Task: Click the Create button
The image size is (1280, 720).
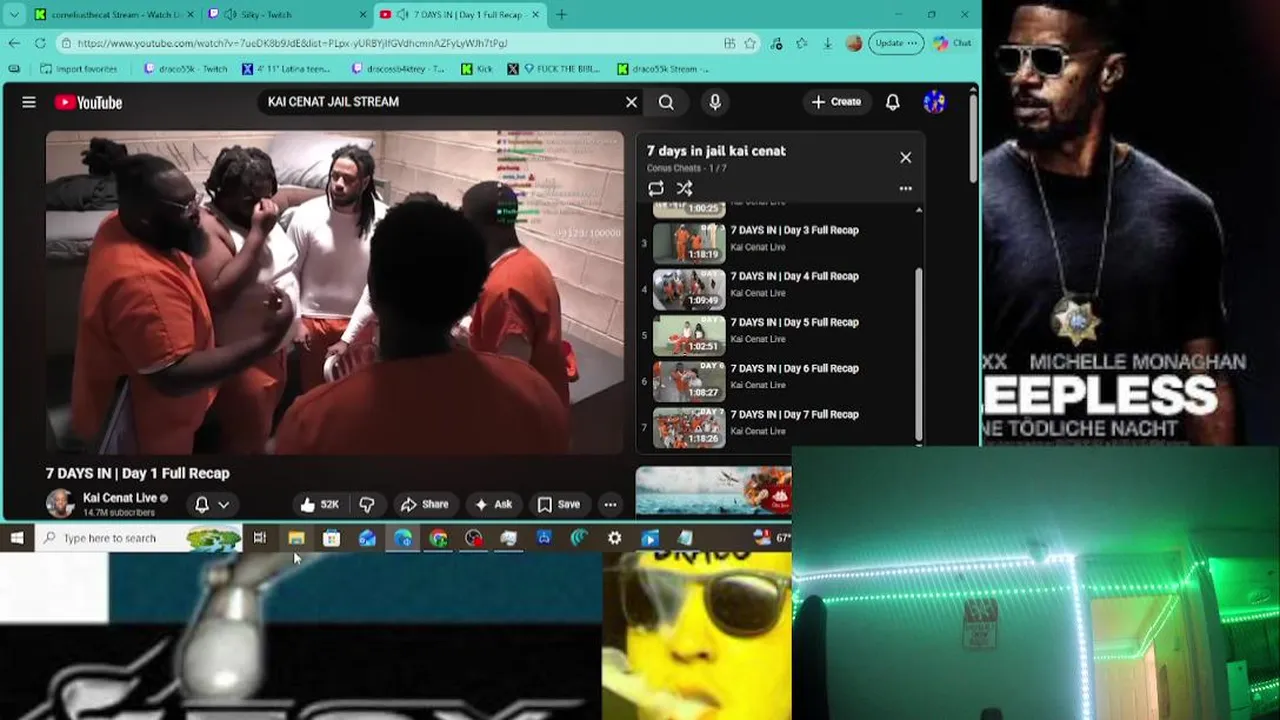Action: tap(836, 102)
